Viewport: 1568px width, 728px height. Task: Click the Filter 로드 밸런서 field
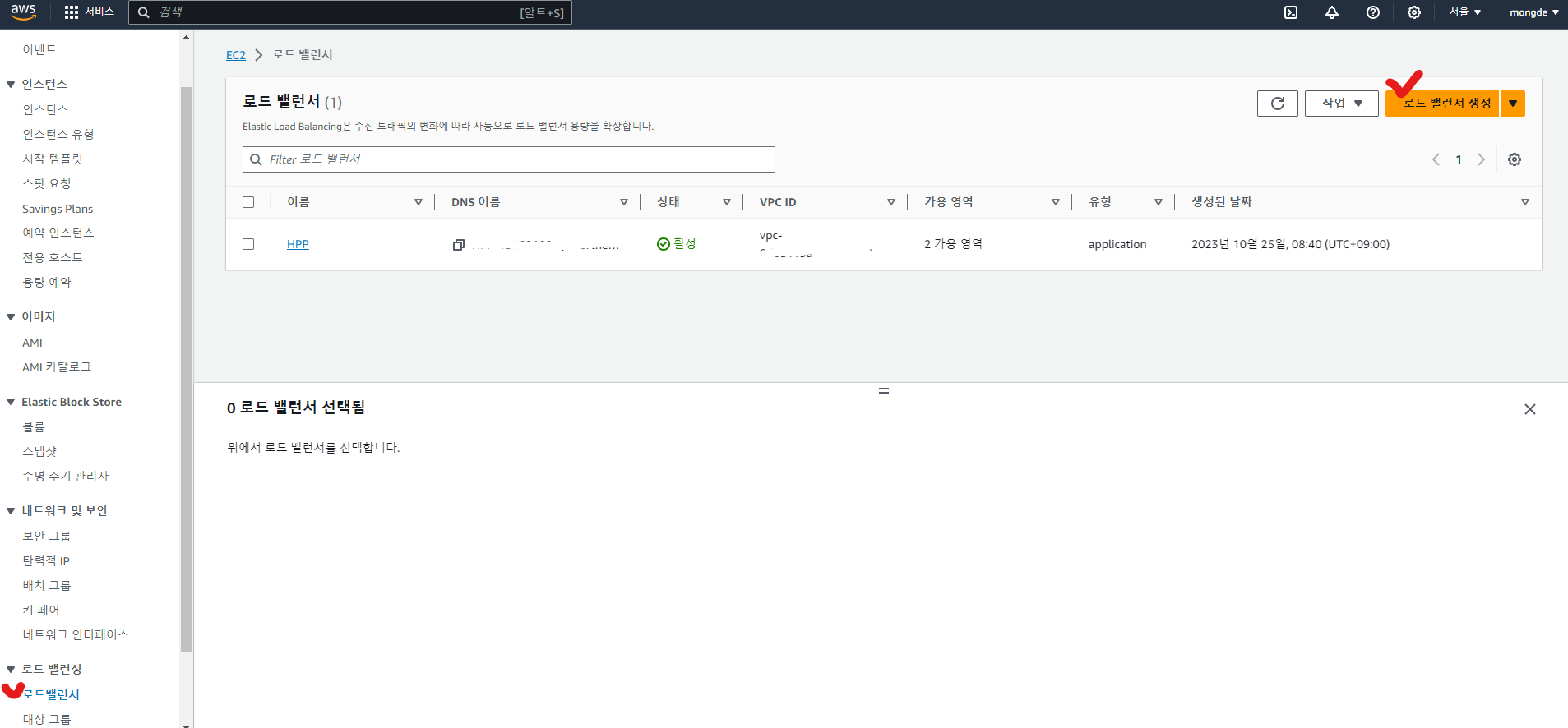(x=509, y=159)
